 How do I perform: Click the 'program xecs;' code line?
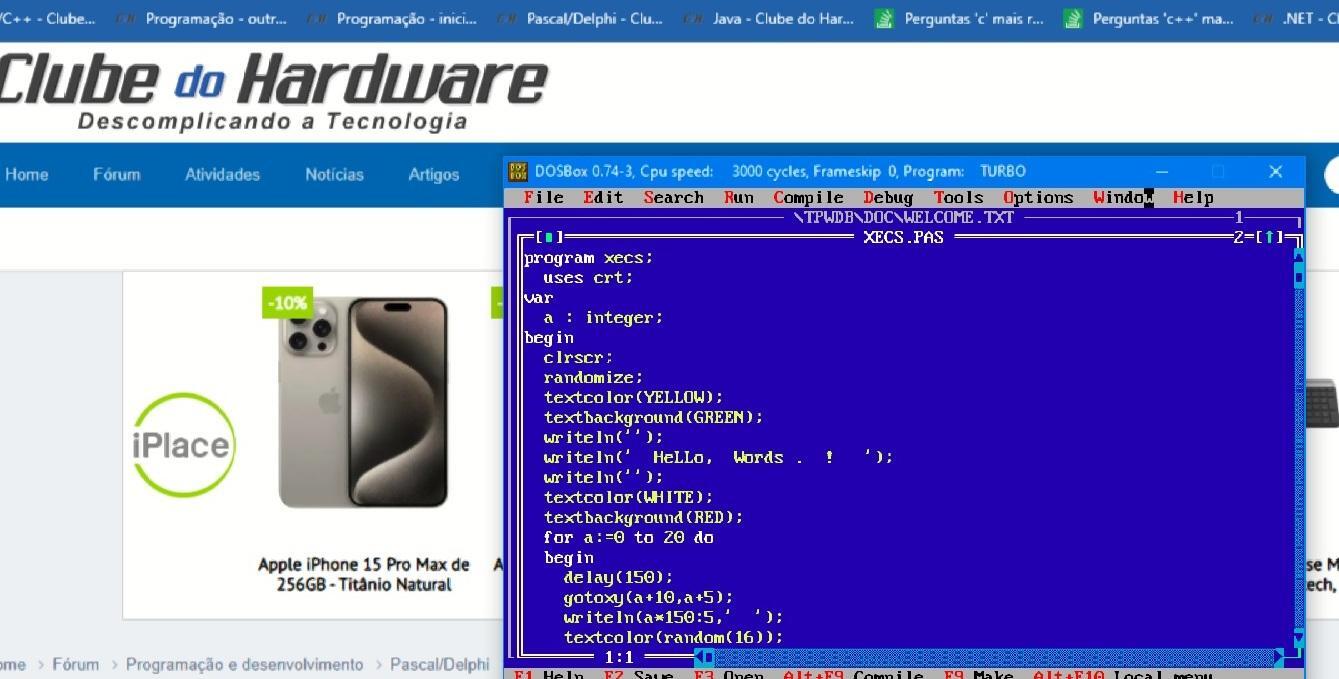(588, 257)
